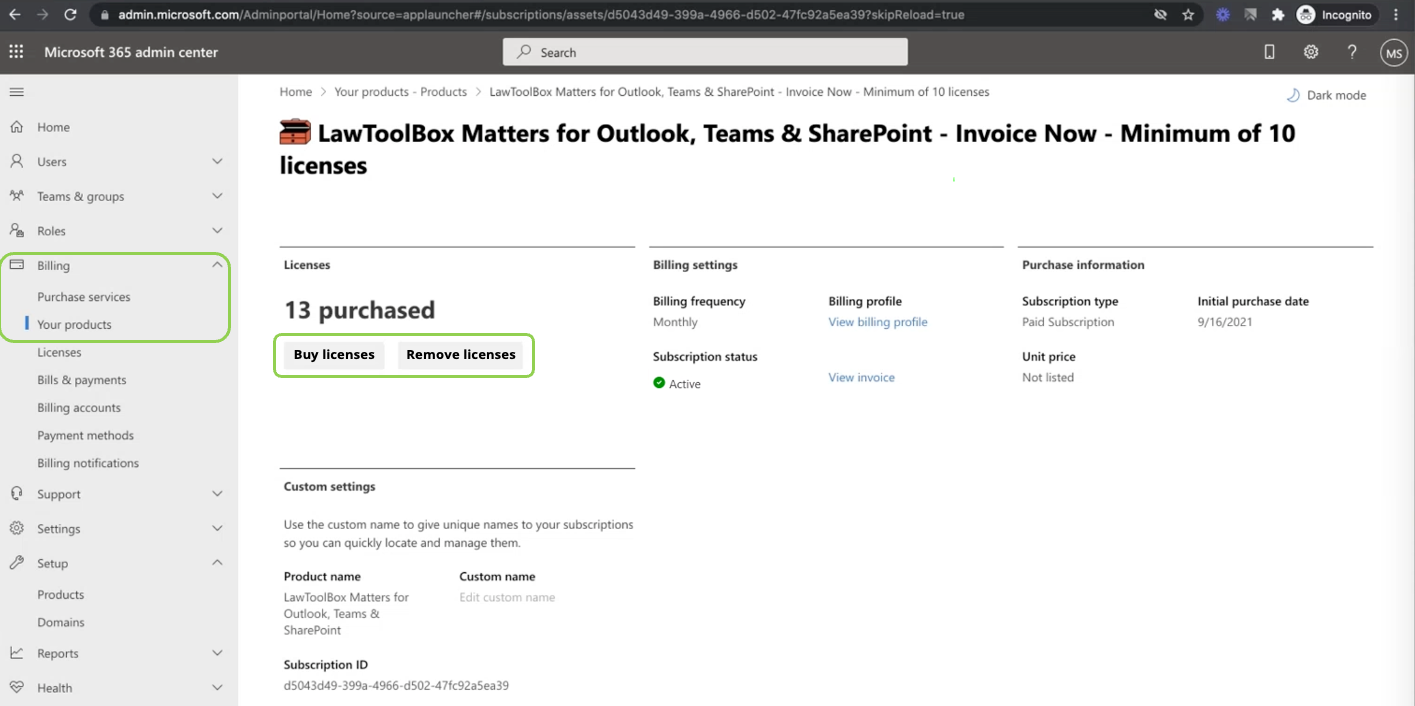The width and height of the screenshot is (1415, 706).
Task: Click the tracking-blocked eye icon in address bar
Action: 1160,15
